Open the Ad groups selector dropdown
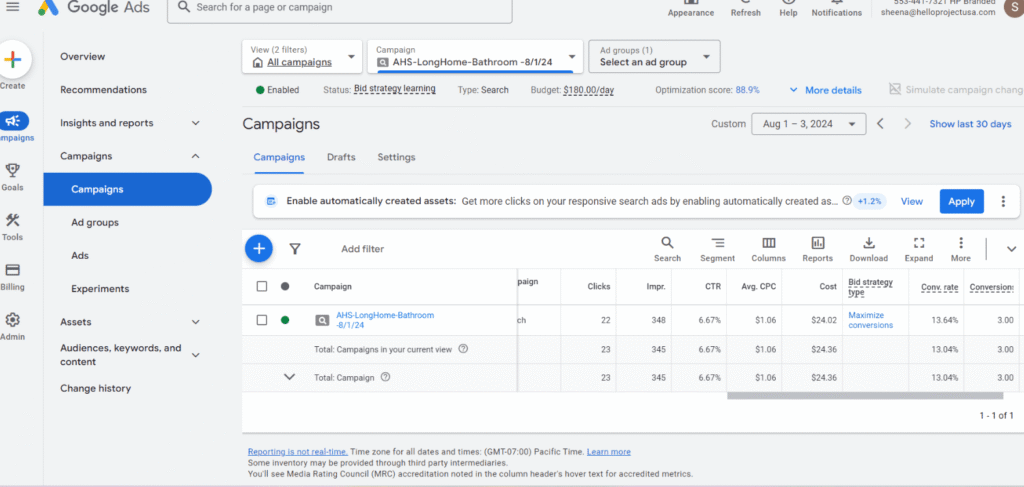 click(x=654, y=56)
